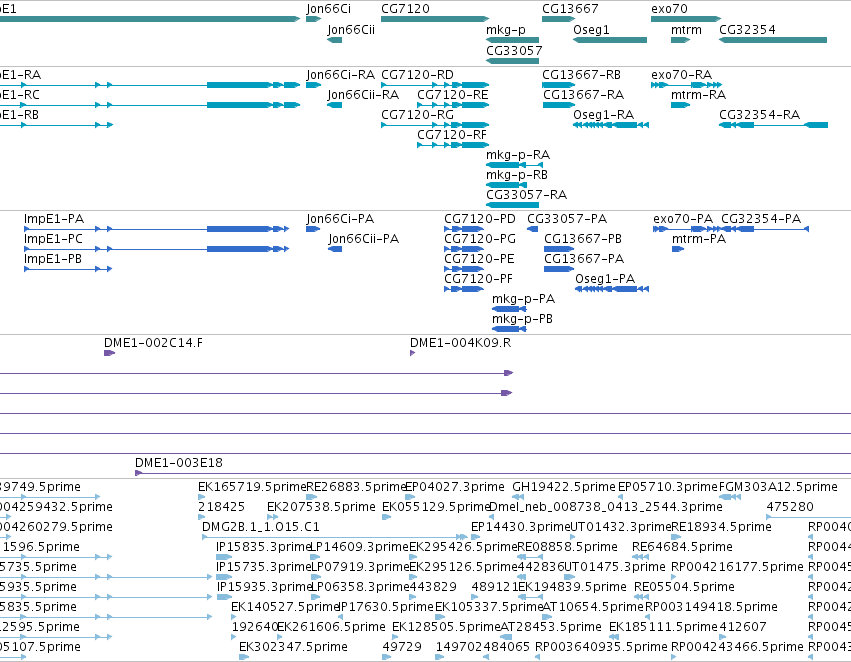Click the DME1-004K09.R clone end label
This screenshot has width=851, height=662.
click(x=460, y=343)
